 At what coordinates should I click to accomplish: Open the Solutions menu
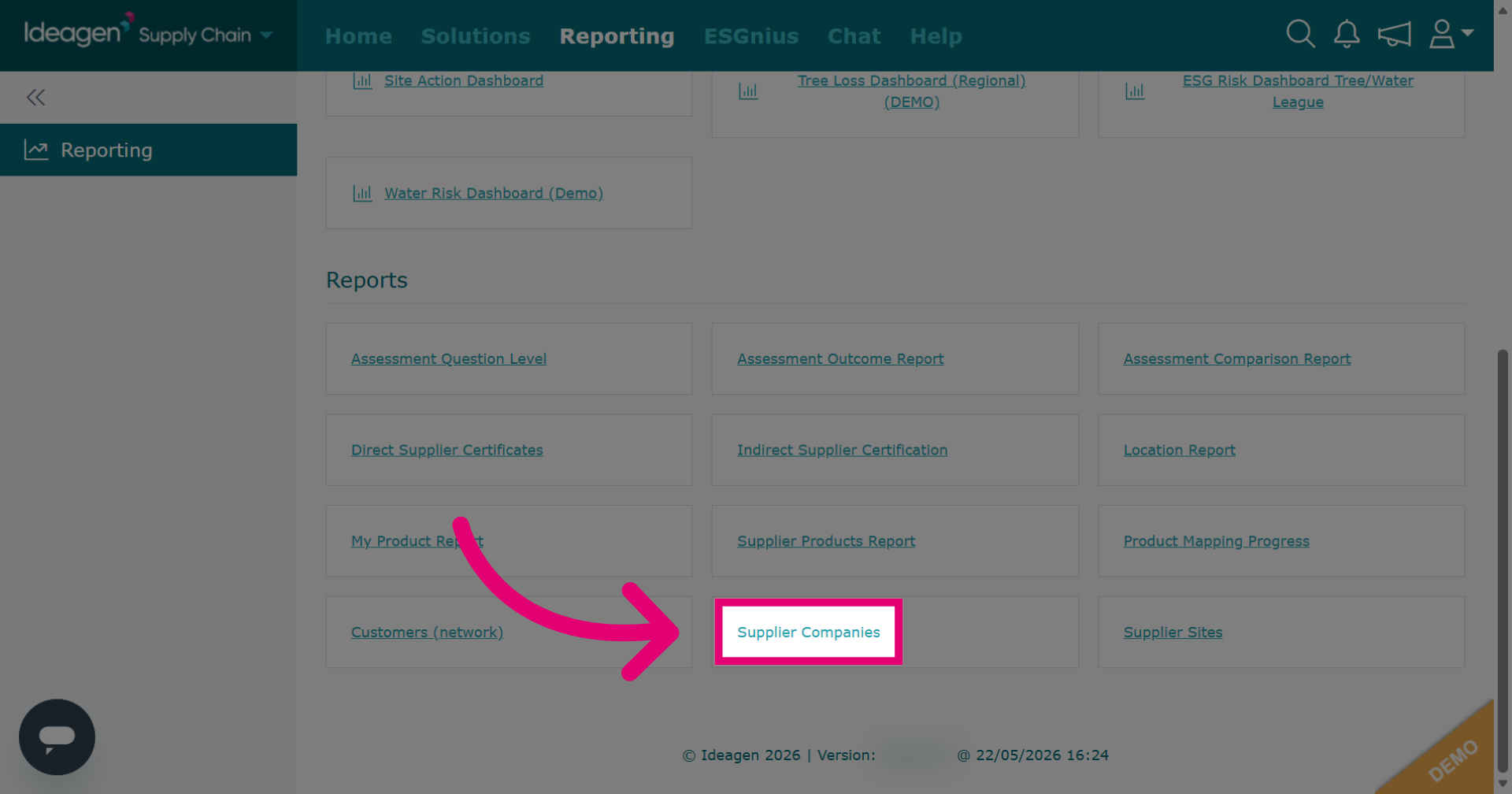click(476, 36)
